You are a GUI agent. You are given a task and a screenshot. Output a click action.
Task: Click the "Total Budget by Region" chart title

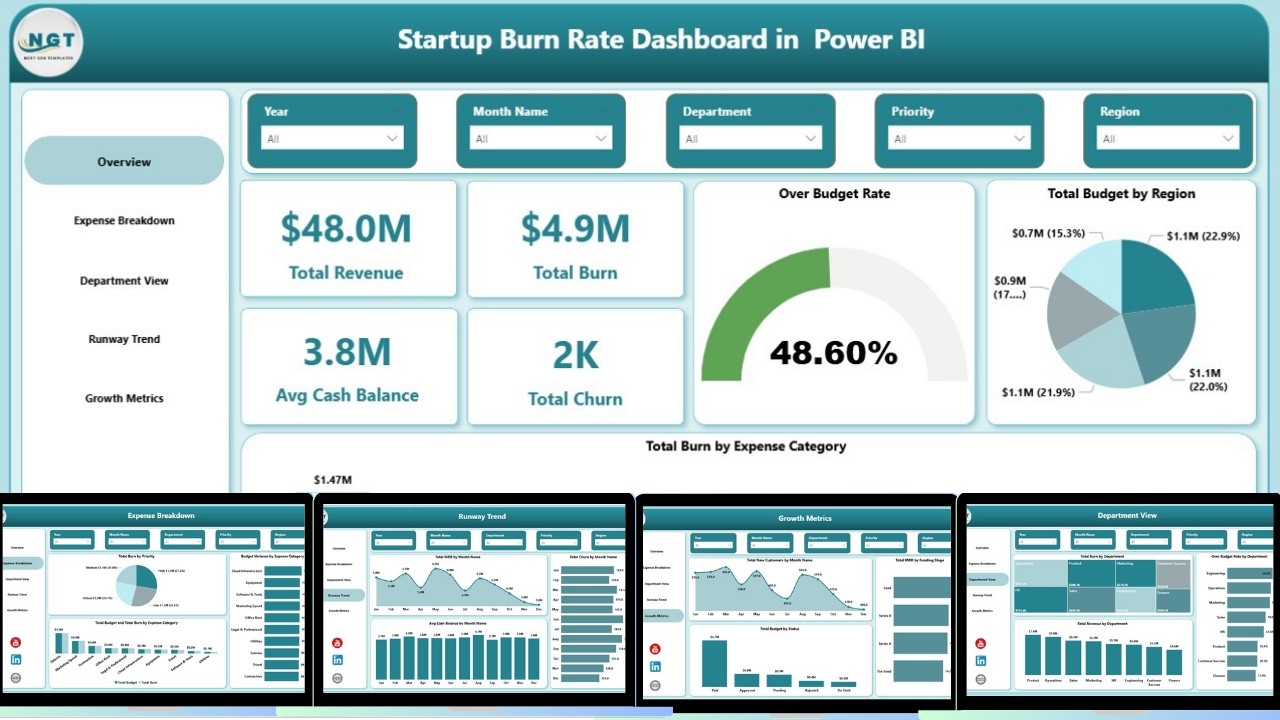coord(1121,193)
